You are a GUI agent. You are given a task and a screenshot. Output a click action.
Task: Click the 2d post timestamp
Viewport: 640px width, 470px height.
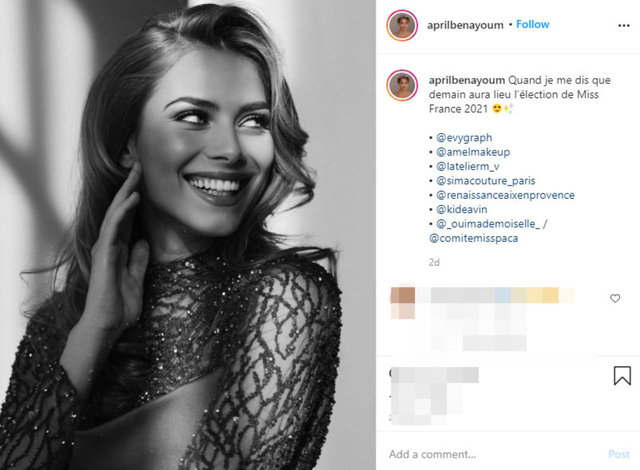(433, 262)
